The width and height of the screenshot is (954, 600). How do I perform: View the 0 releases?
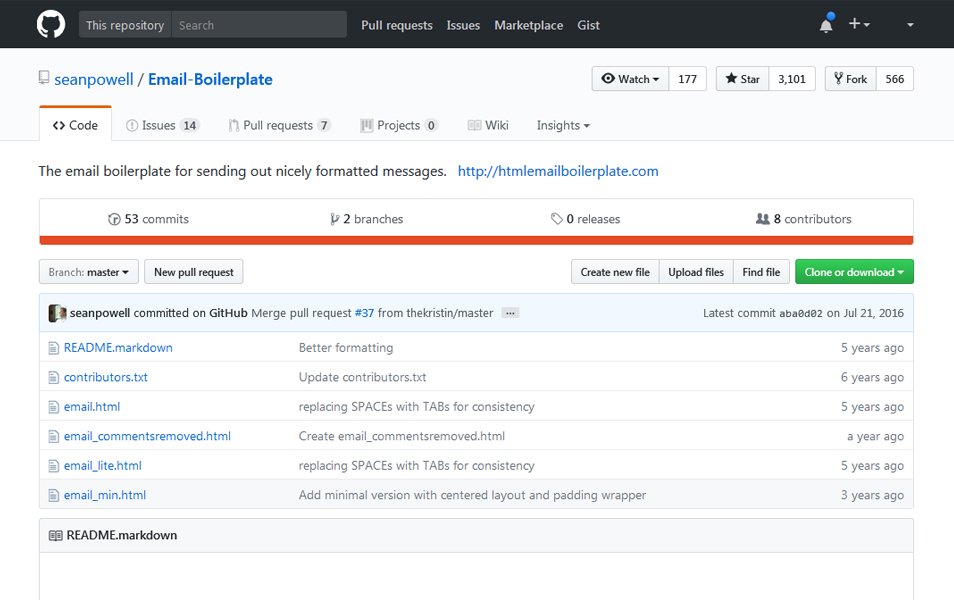[585, 219]
